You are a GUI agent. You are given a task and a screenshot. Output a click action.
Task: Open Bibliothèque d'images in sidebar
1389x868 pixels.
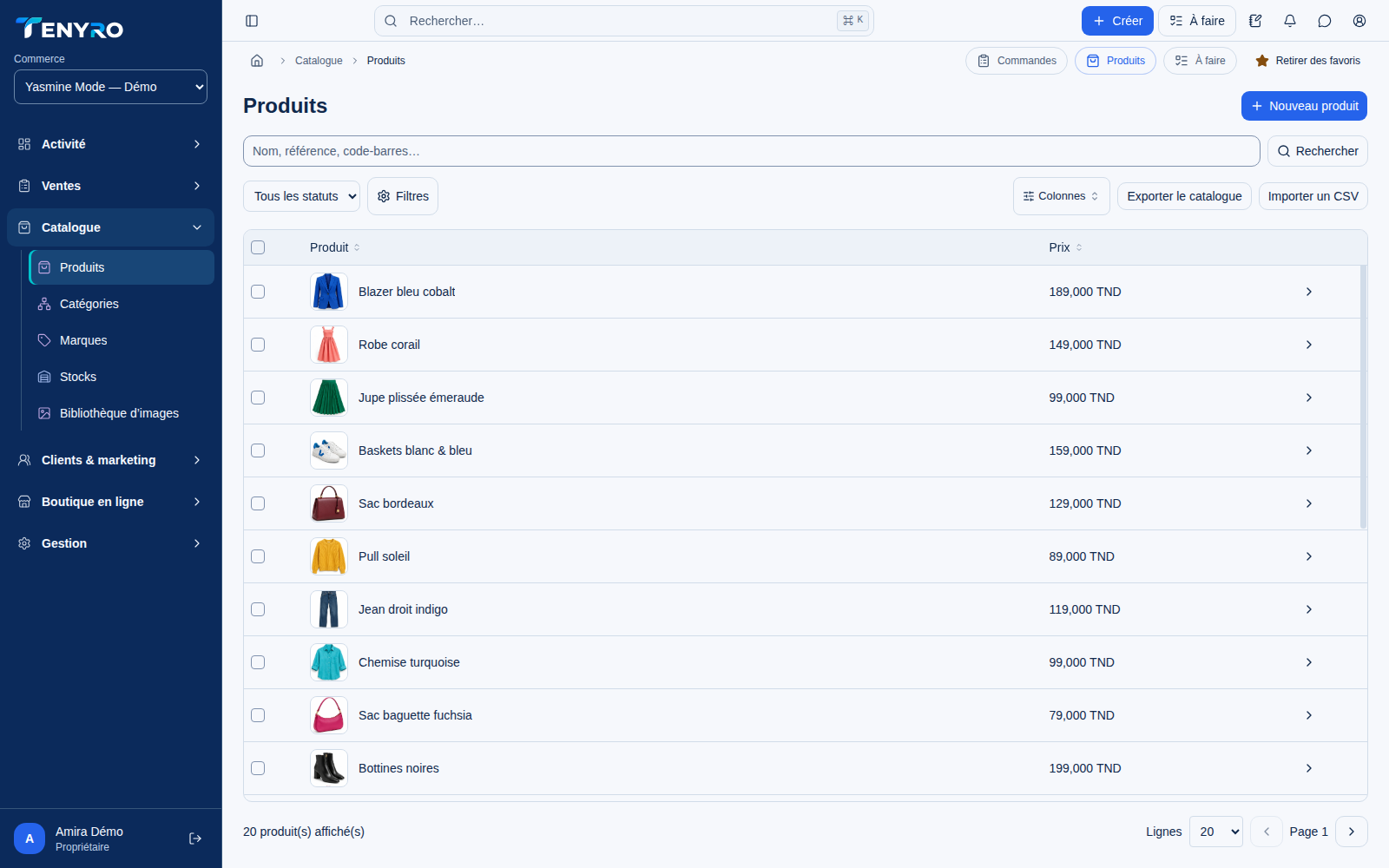122,413
